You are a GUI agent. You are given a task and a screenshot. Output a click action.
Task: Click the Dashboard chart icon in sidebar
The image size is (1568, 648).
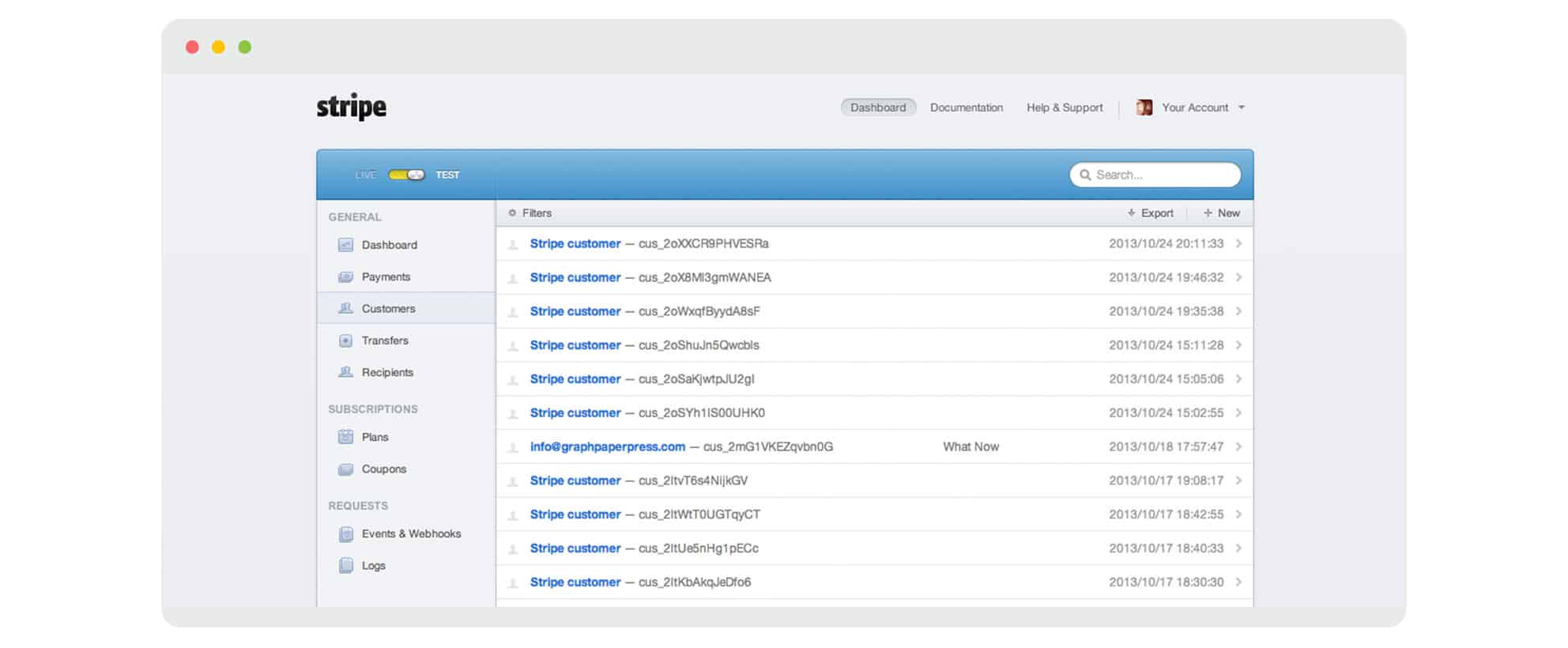(x=345, y=245)
